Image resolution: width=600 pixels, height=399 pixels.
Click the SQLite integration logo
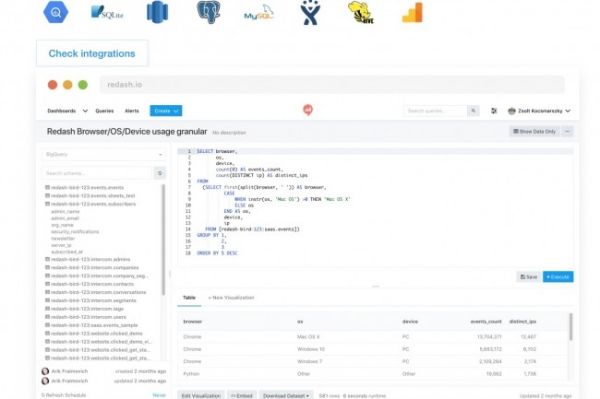click(107, 12)
